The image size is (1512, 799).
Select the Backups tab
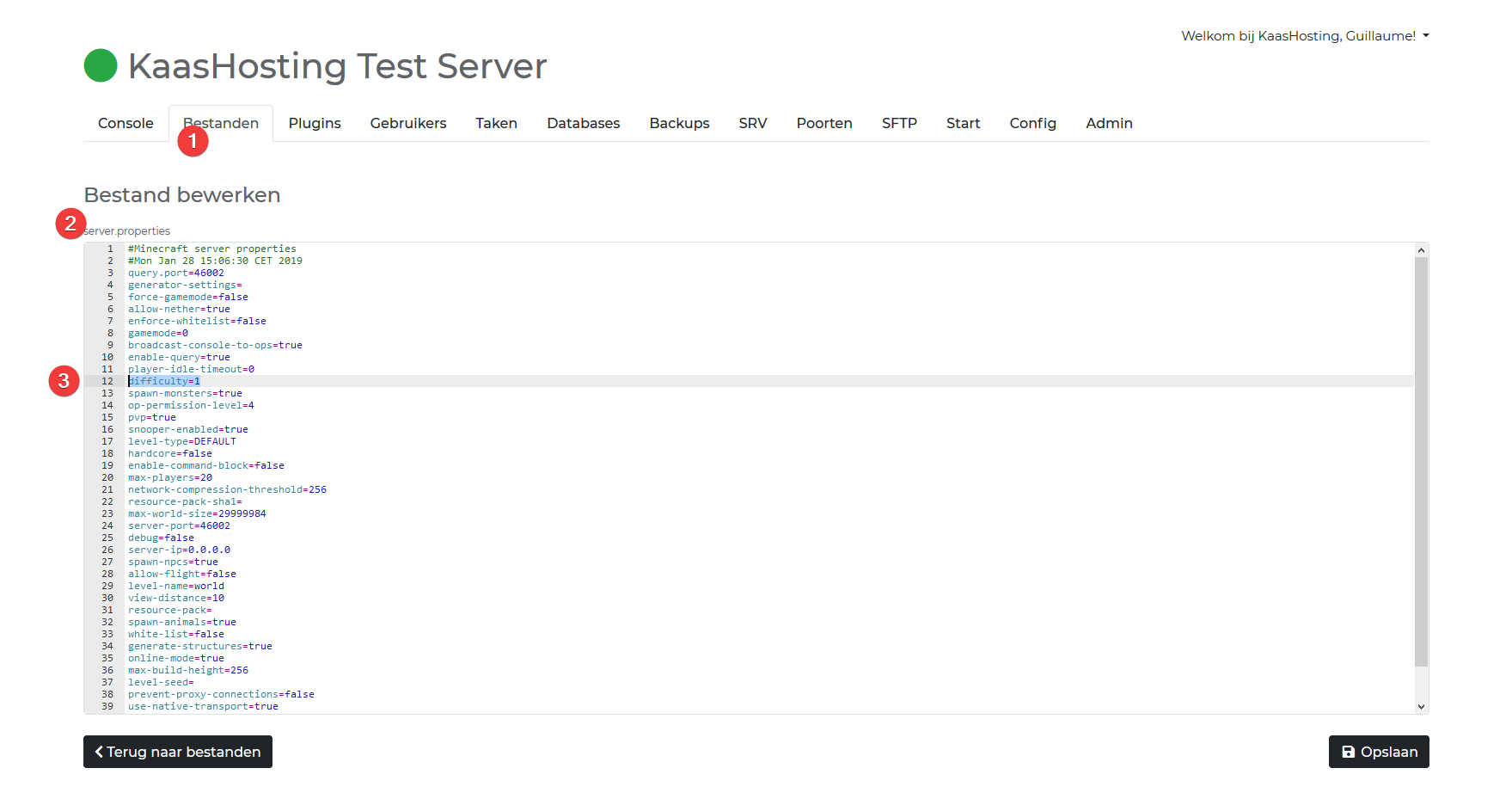click(679, 124)
